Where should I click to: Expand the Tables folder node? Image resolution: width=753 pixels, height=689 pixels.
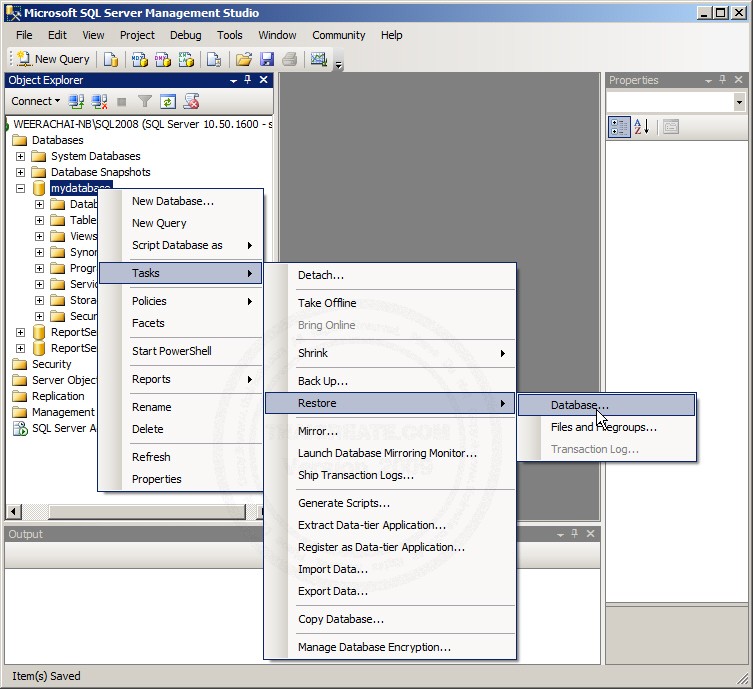coord(39,220)
